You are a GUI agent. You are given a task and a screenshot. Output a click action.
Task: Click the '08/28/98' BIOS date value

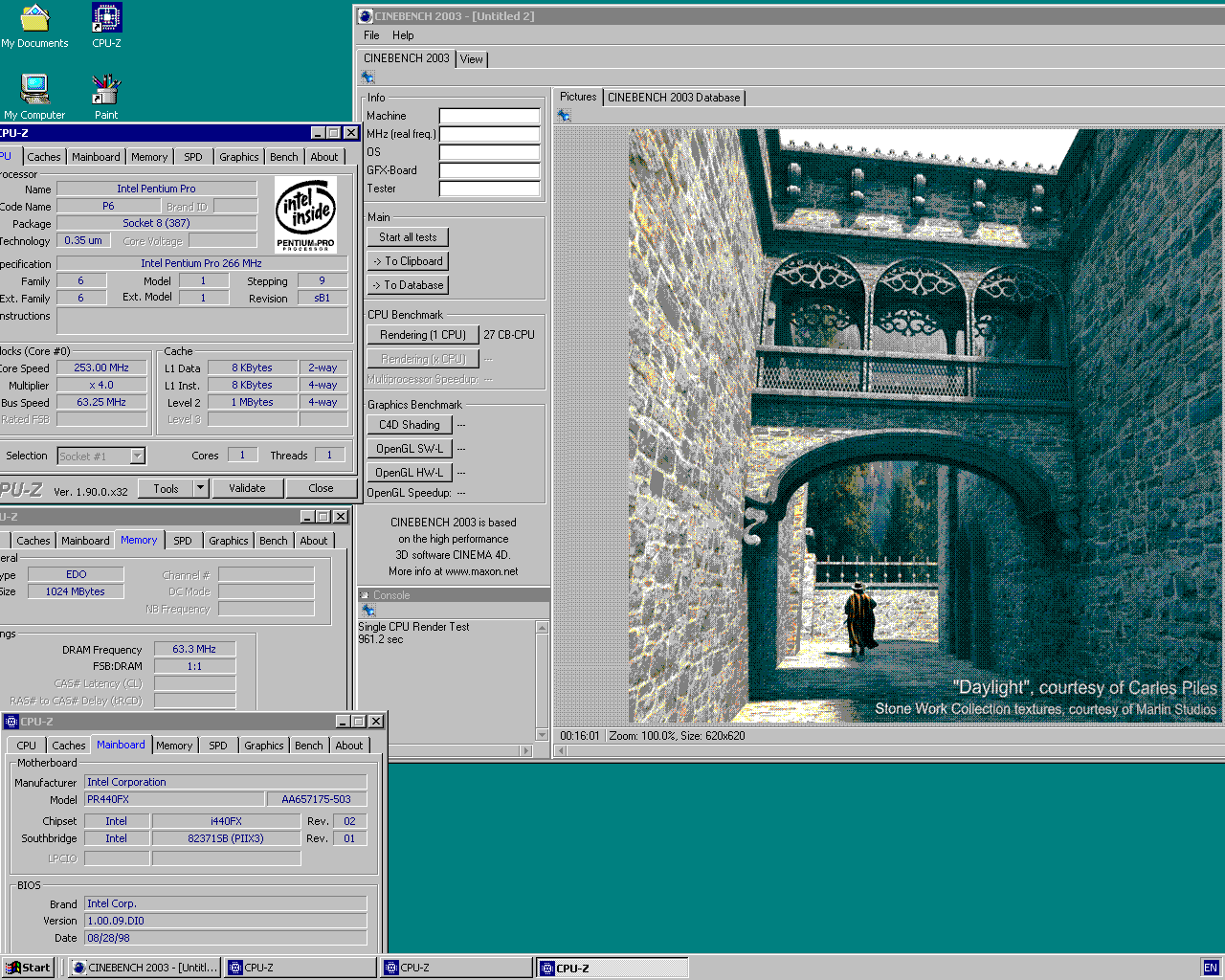click(226, 938)
